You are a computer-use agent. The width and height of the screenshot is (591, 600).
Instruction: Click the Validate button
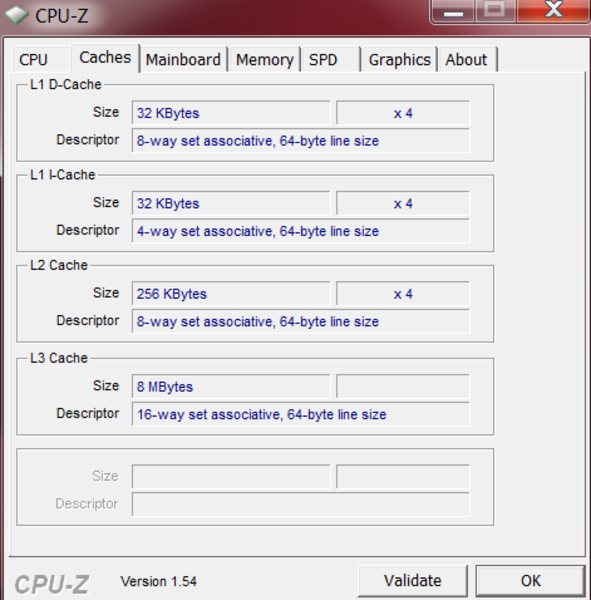[x=413, y=581]
